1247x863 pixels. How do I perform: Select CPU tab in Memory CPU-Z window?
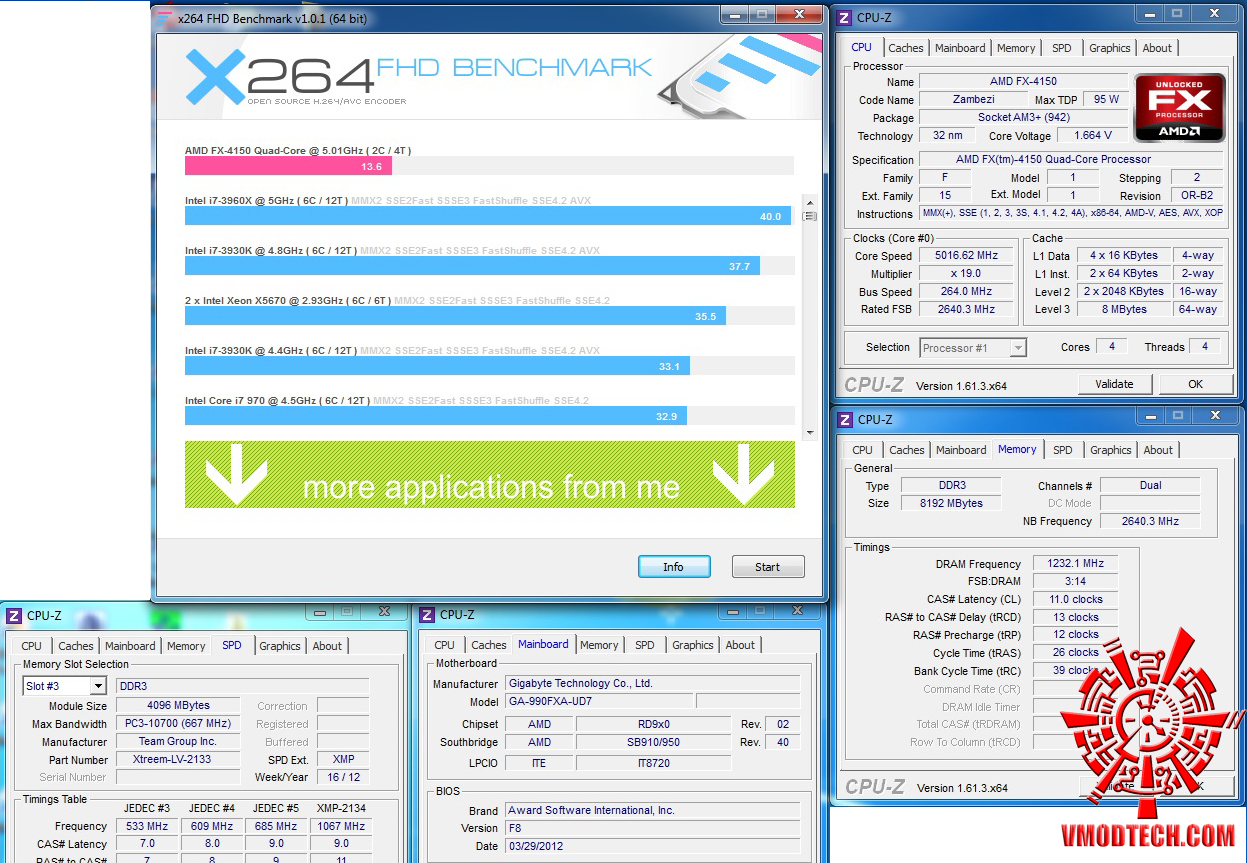[863, 450]
